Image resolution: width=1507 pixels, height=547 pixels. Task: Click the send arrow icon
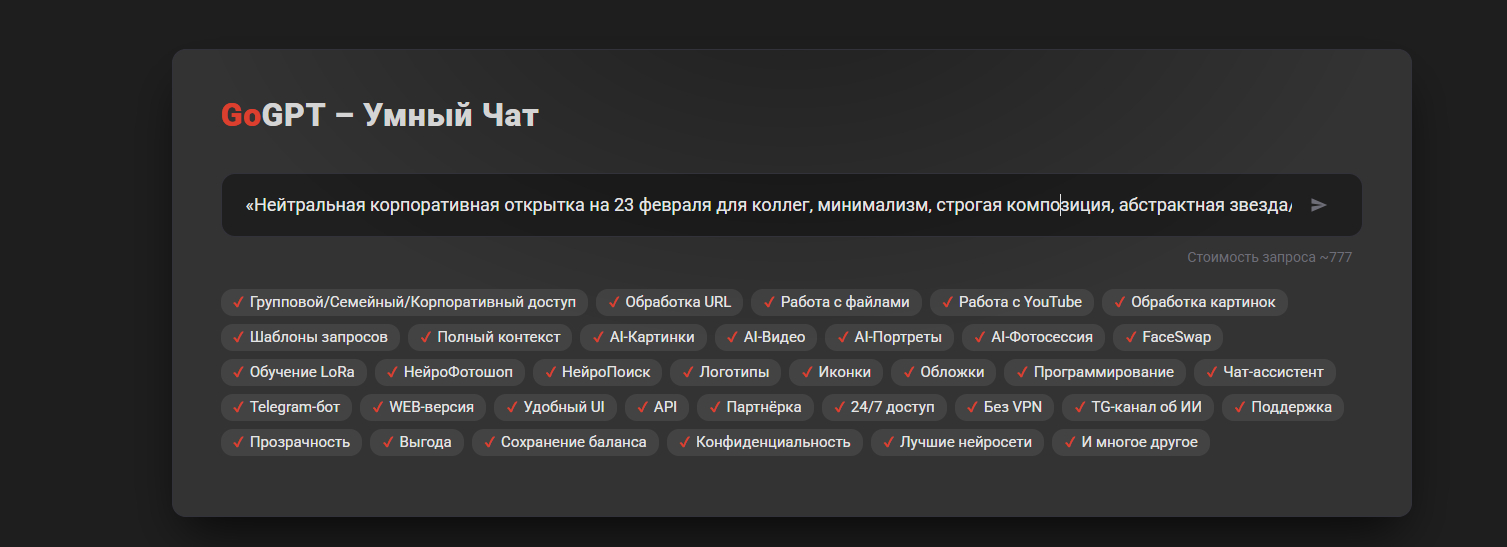[x=1319, y=205]
